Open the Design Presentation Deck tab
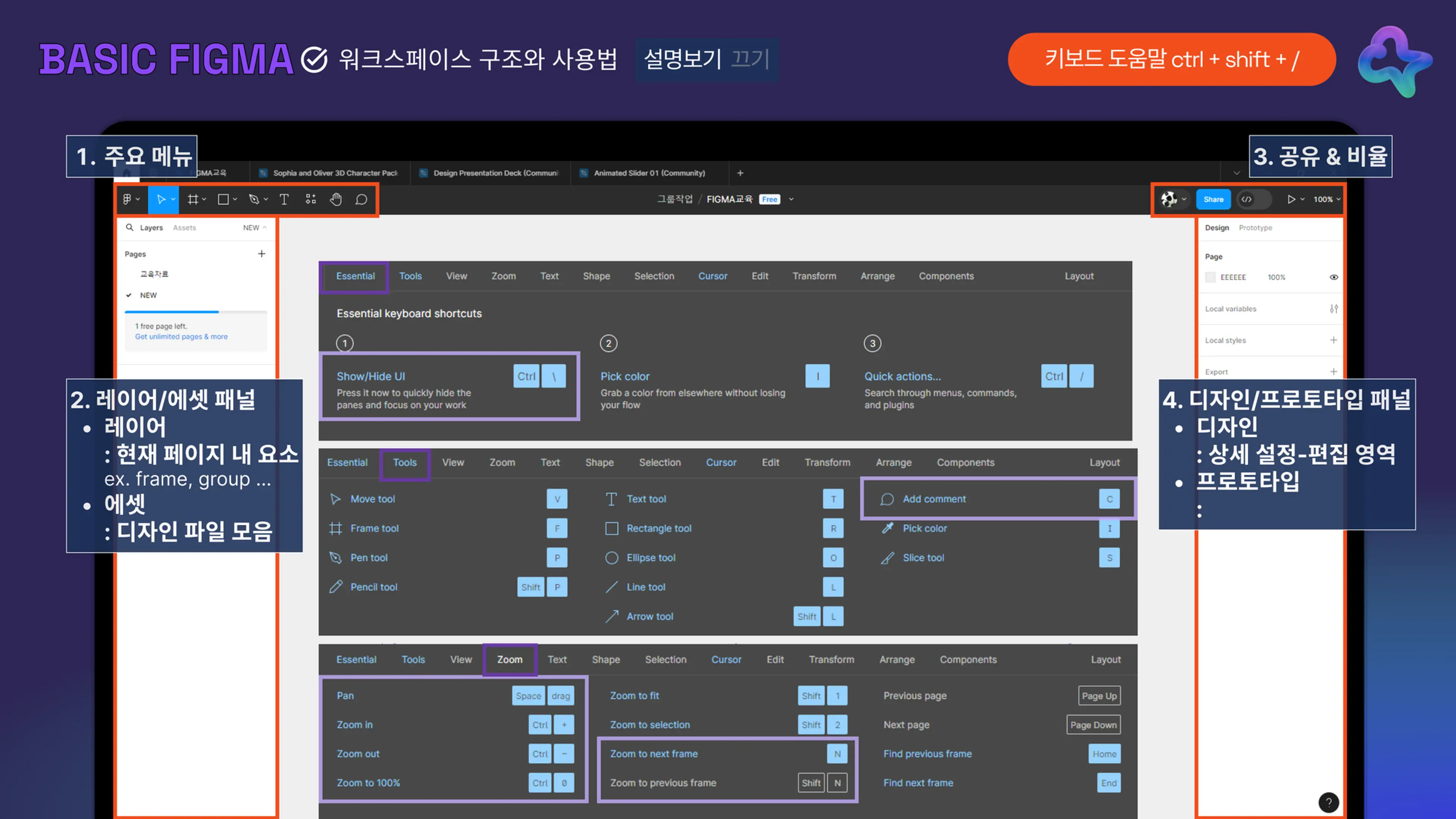Image resolution: width=1456 pixels, height=819 pixels. click(x=490, y=173)
